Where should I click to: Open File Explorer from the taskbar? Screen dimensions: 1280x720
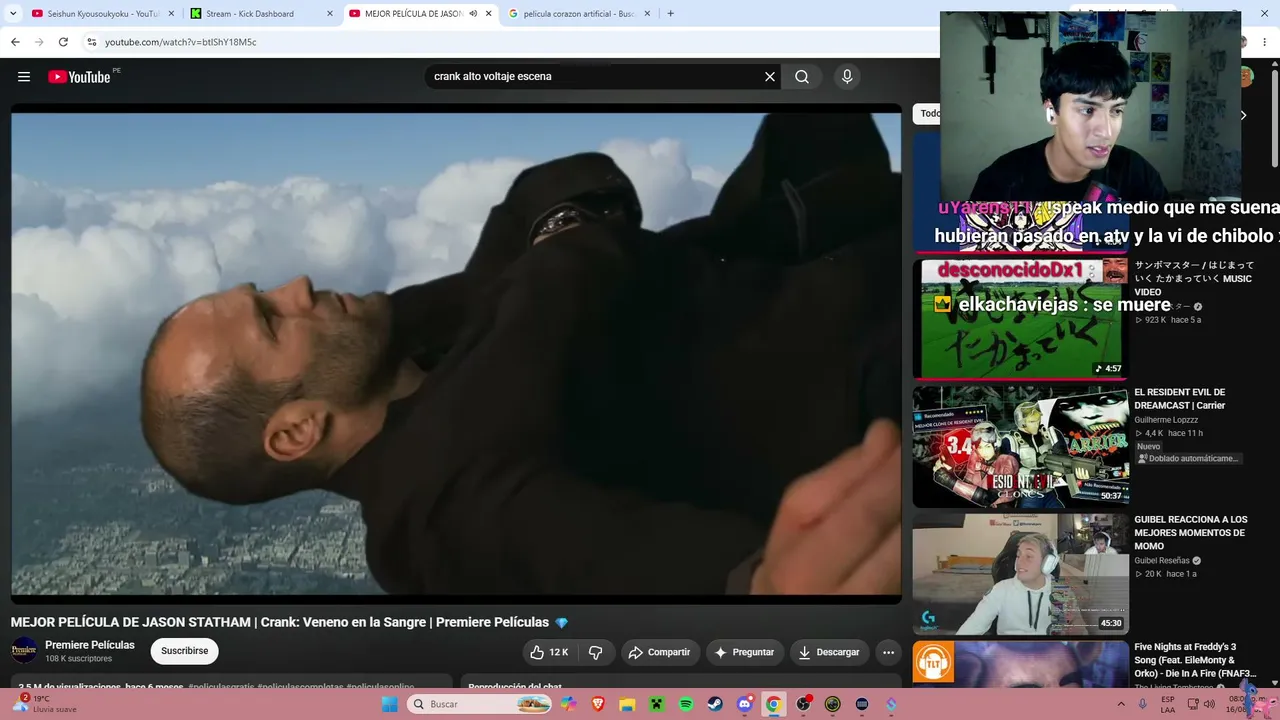(627, 704)
